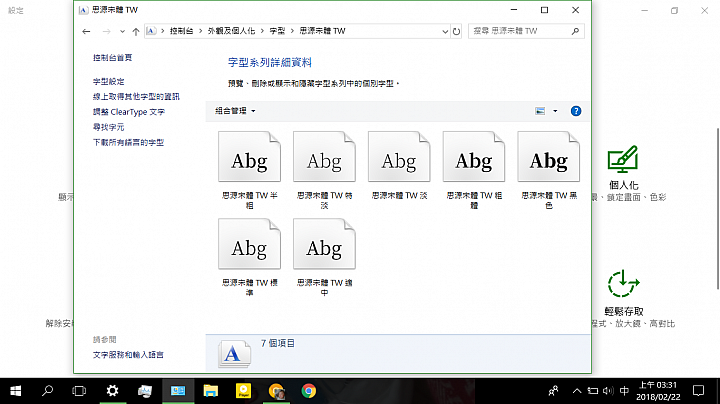Click the control panel taskbar icon
720x404 pixels.
[178, 391]
